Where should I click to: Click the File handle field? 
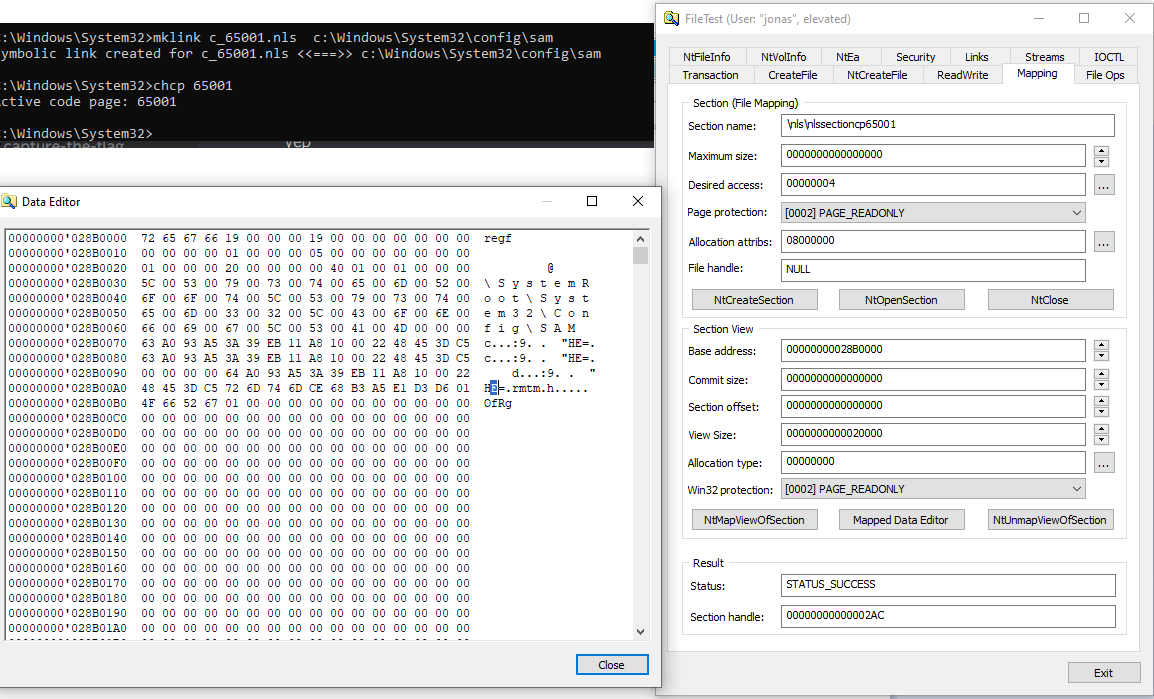932,270
